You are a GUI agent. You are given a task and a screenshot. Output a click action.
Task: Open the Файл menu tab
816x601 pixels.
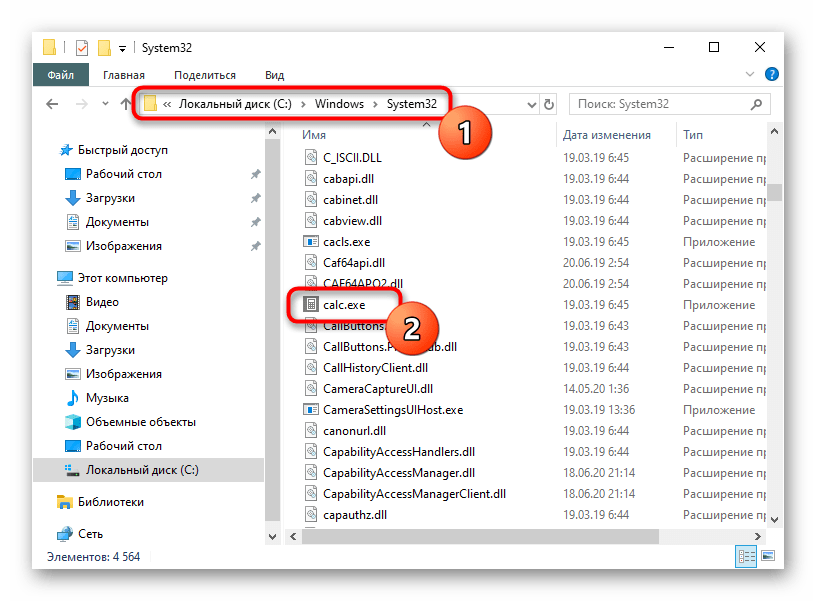61,75
